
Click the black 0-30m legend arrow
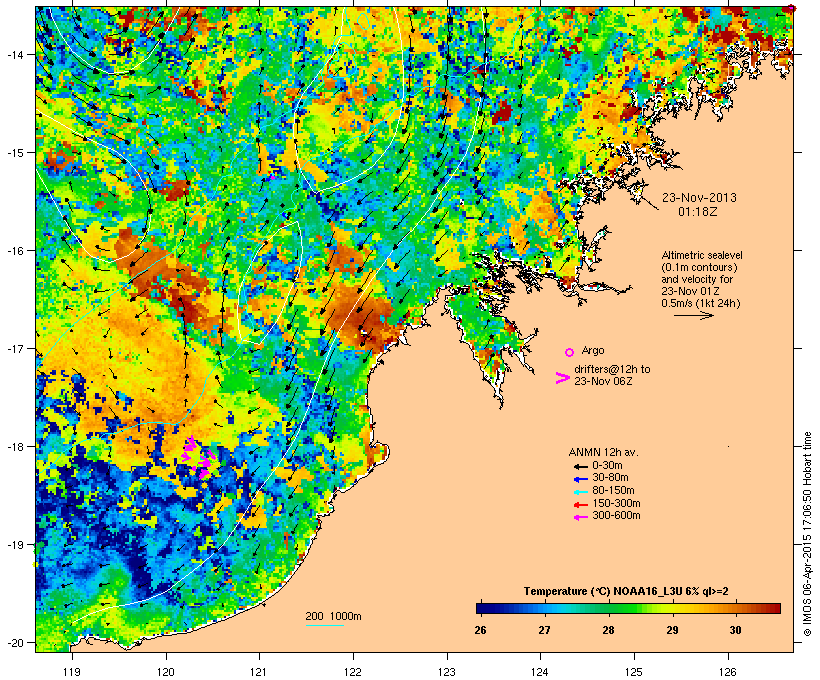click(580, 466)
